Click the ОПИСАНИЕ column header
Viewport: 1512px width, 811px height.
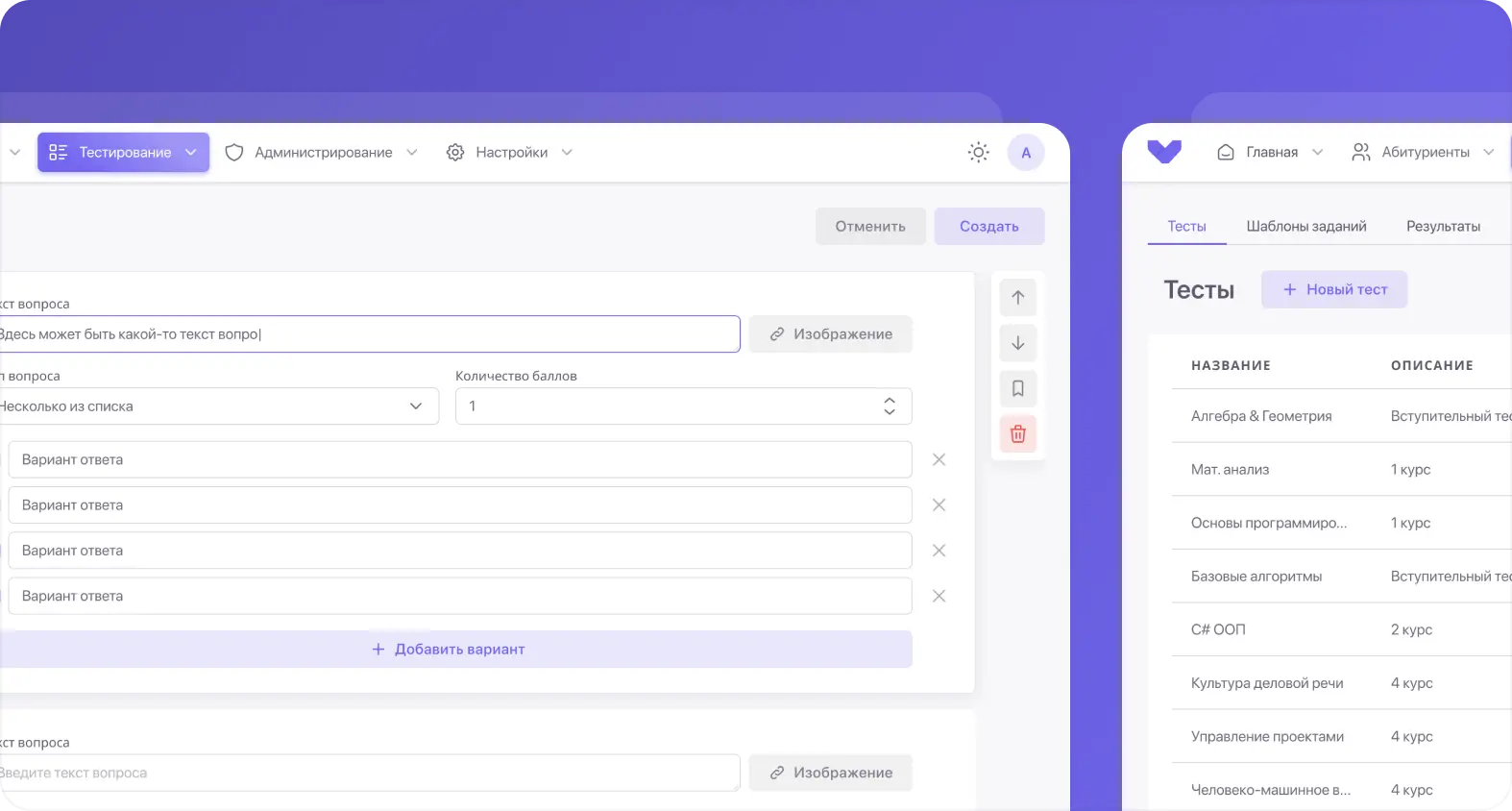1432,365
